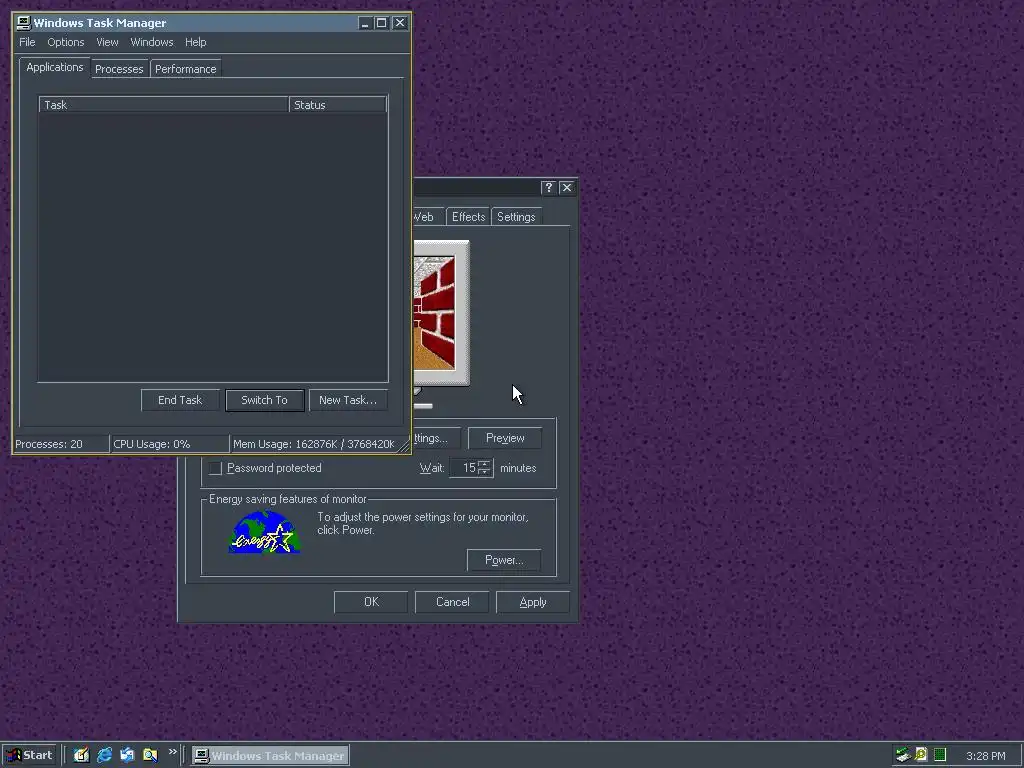Screen dimensions: 1024x768
Task: Click the Status column header
Action: [x=338, y=104]
